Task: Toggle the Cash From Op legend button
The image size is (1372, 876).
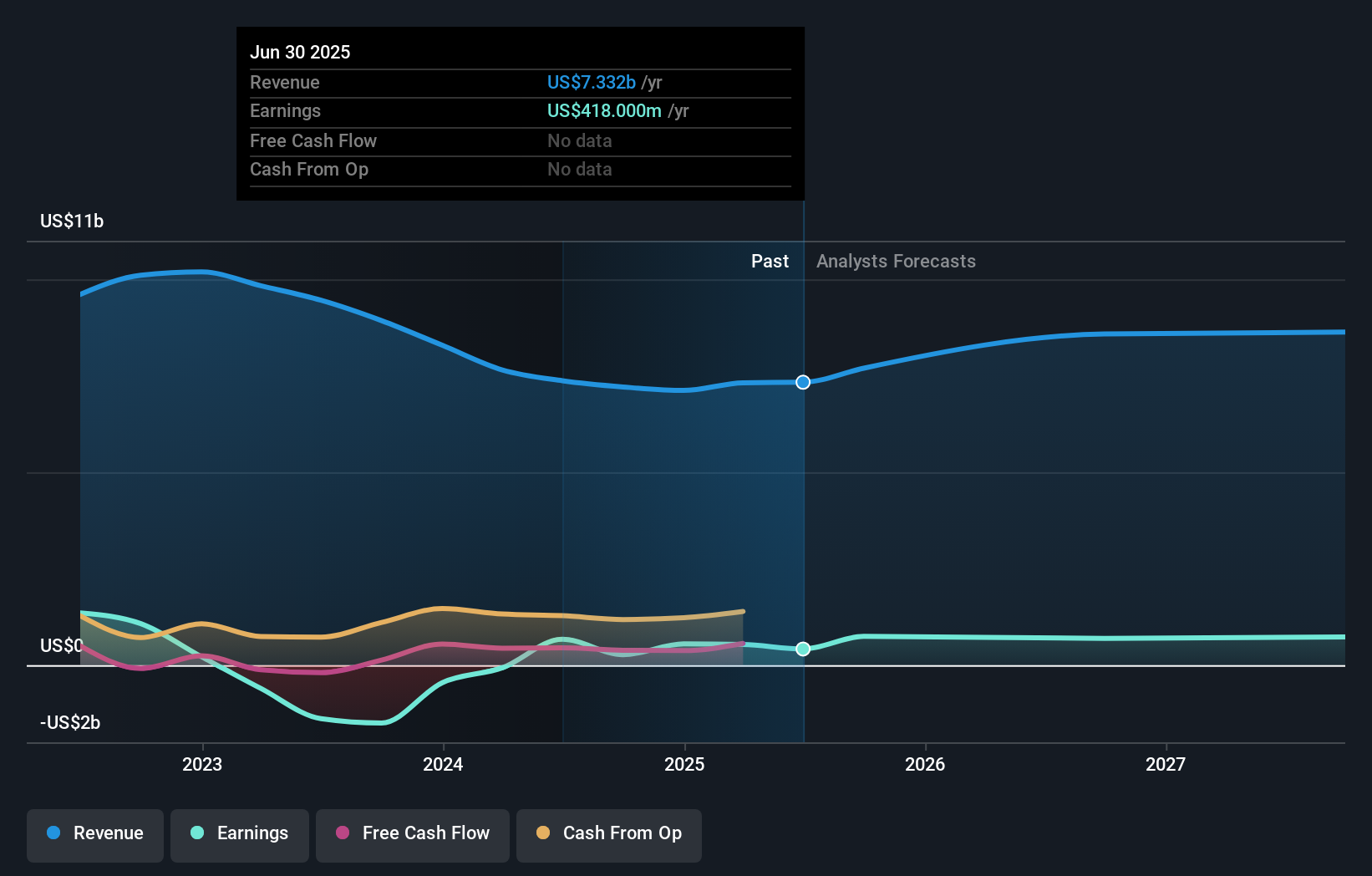Action: [x=609, y=835]
